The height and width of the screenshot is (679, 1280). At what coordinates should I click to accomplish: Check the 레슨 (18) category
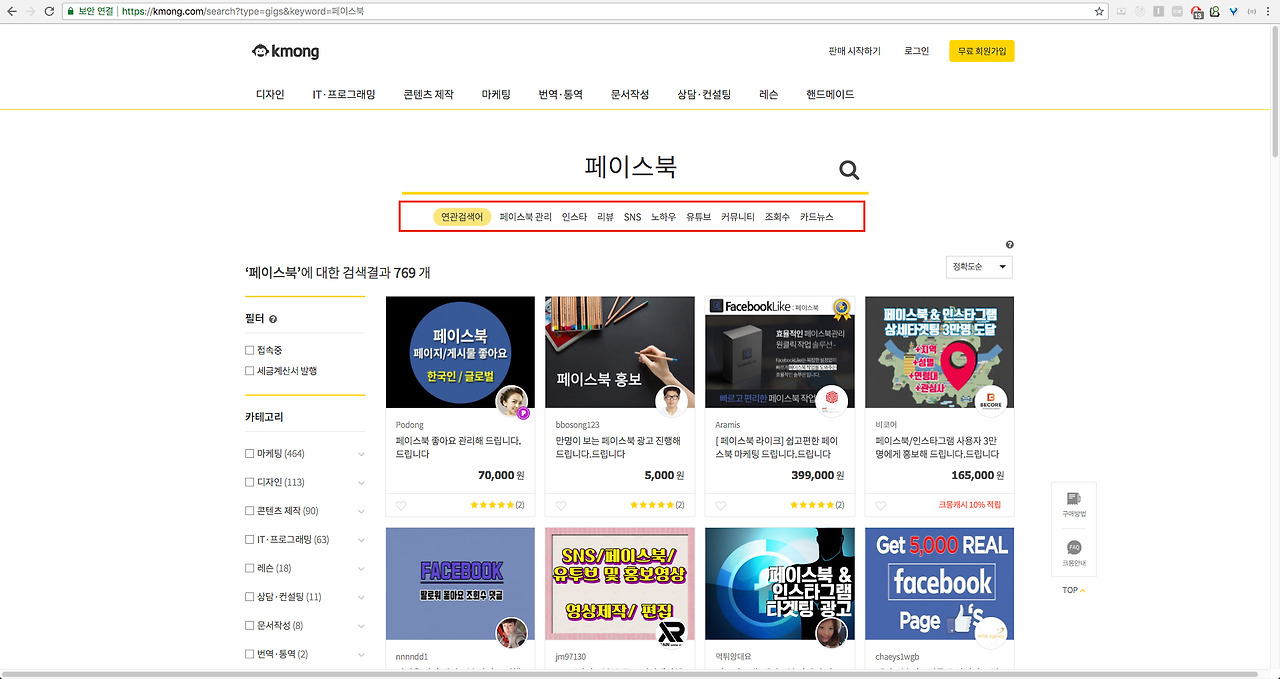(x=249, y=568)
